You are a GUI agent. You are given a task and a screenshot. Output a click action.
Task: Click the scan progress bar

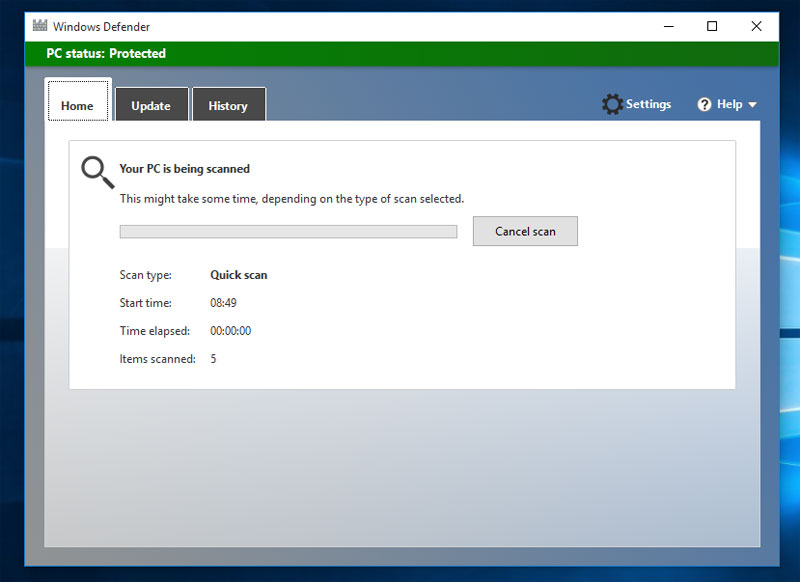pos(288,232)
